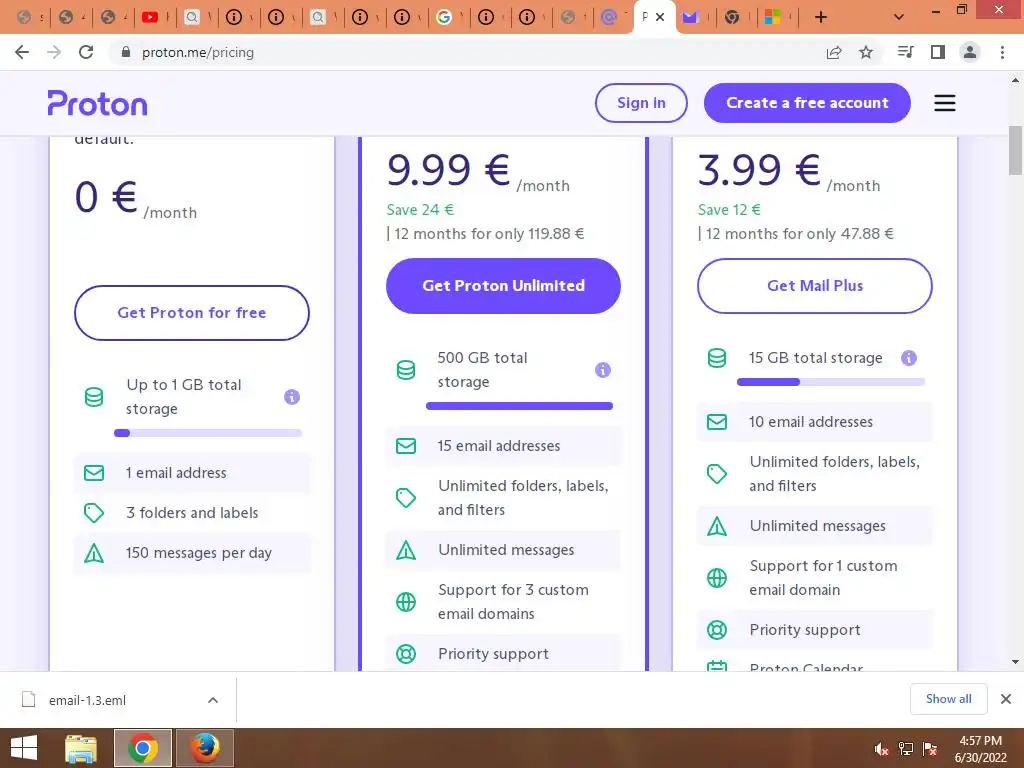This screenshot has height=768, width=1024.
Task: Open tab search dropdown arrow
Action: click(899, 17)
